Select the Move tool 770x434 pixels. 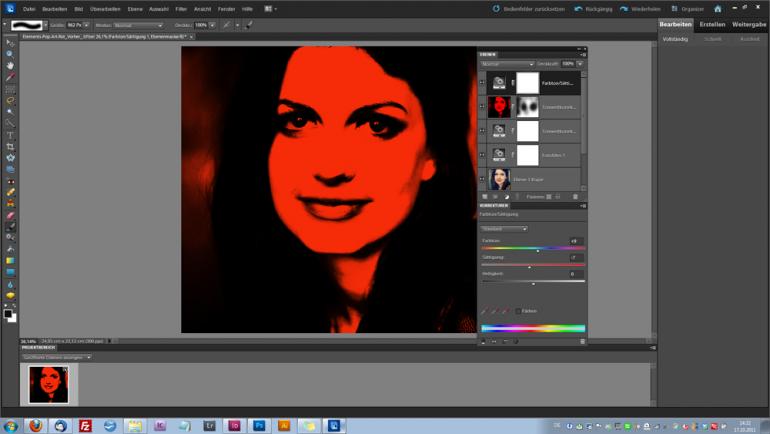tap(10, 43)
